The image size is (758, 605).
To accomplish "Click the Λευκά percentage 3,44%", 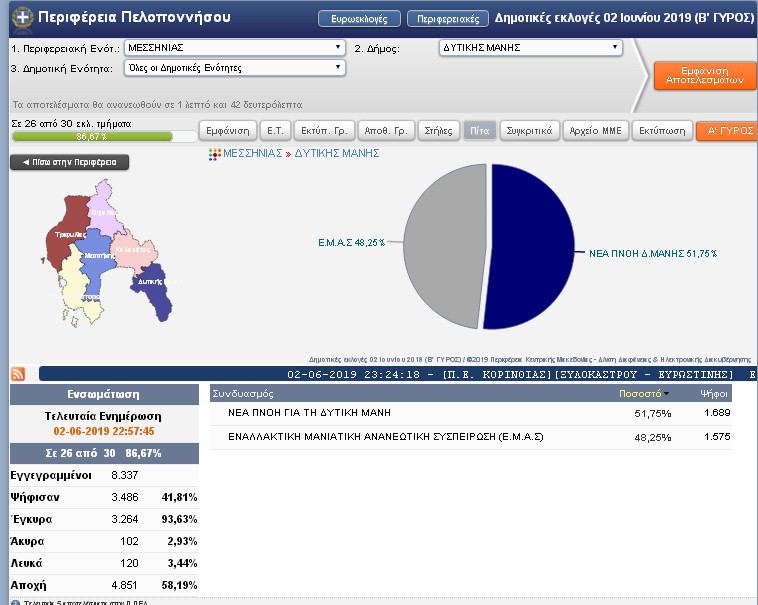I will pos(182,563).
